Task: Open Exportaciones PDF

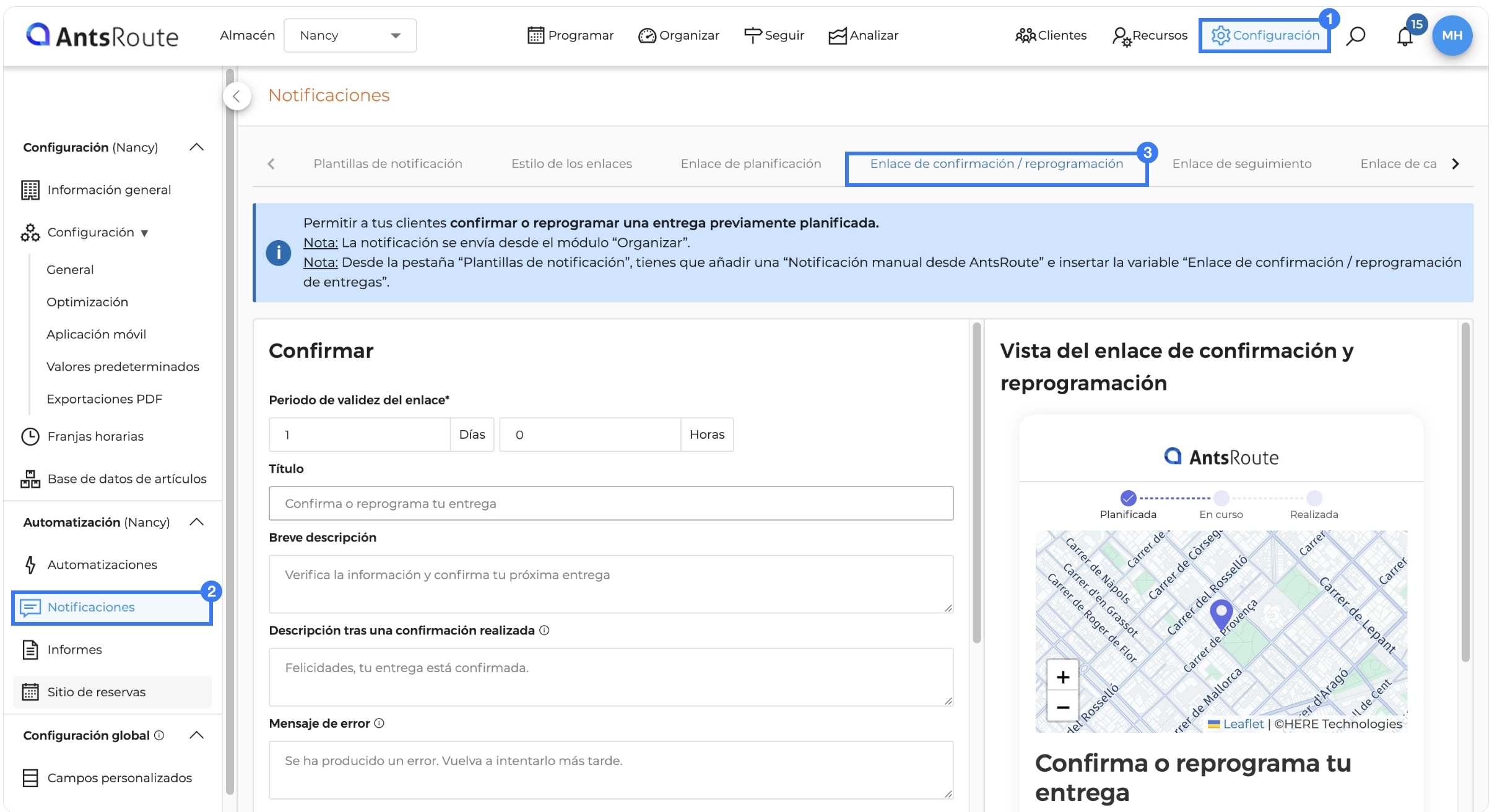Action: pyautogui.click(x=104, y=399)
